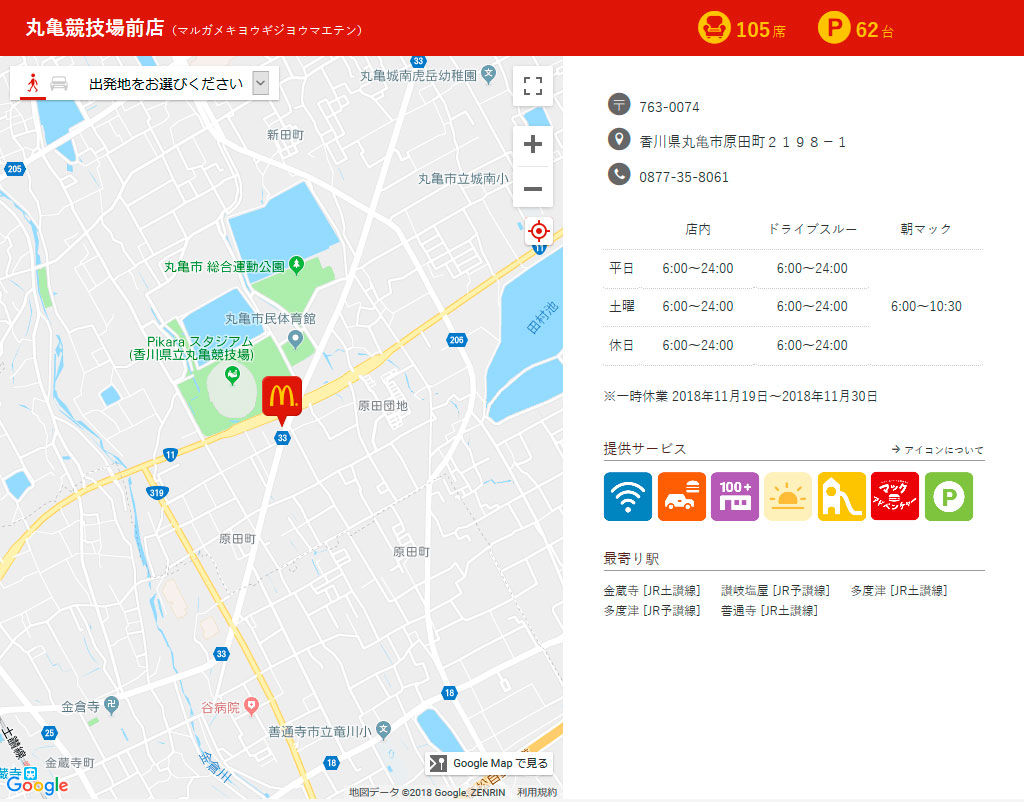This screenshot has width=1024, height=802.
Task: Click the 朝マック column header
Action: tap(925, 229)
